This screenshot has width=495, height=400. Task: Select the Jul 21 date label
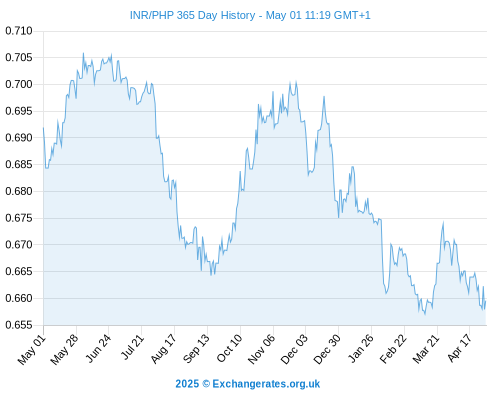(x=132, y=348)
